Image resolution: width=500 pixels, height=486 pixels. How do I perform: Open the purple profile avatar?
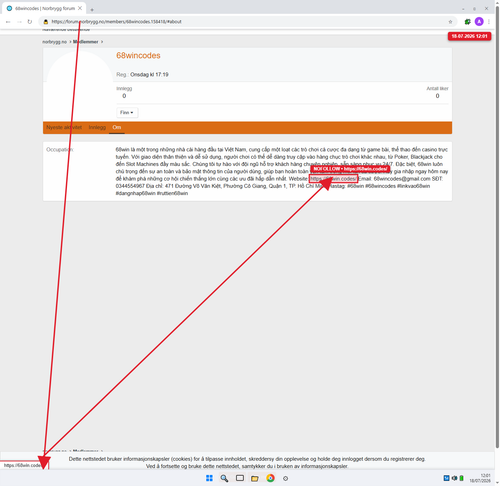(x=479, y=22)
